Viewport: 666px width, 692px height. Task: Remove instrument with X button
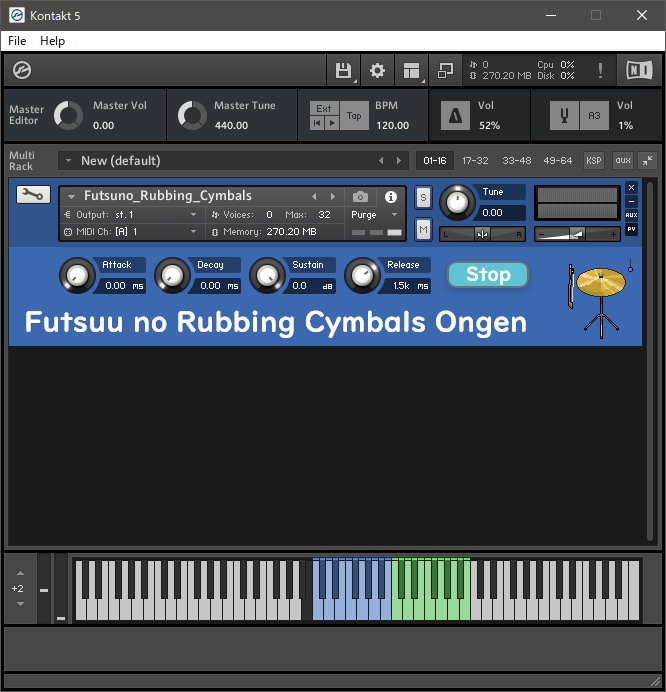(x=632, y=188)
